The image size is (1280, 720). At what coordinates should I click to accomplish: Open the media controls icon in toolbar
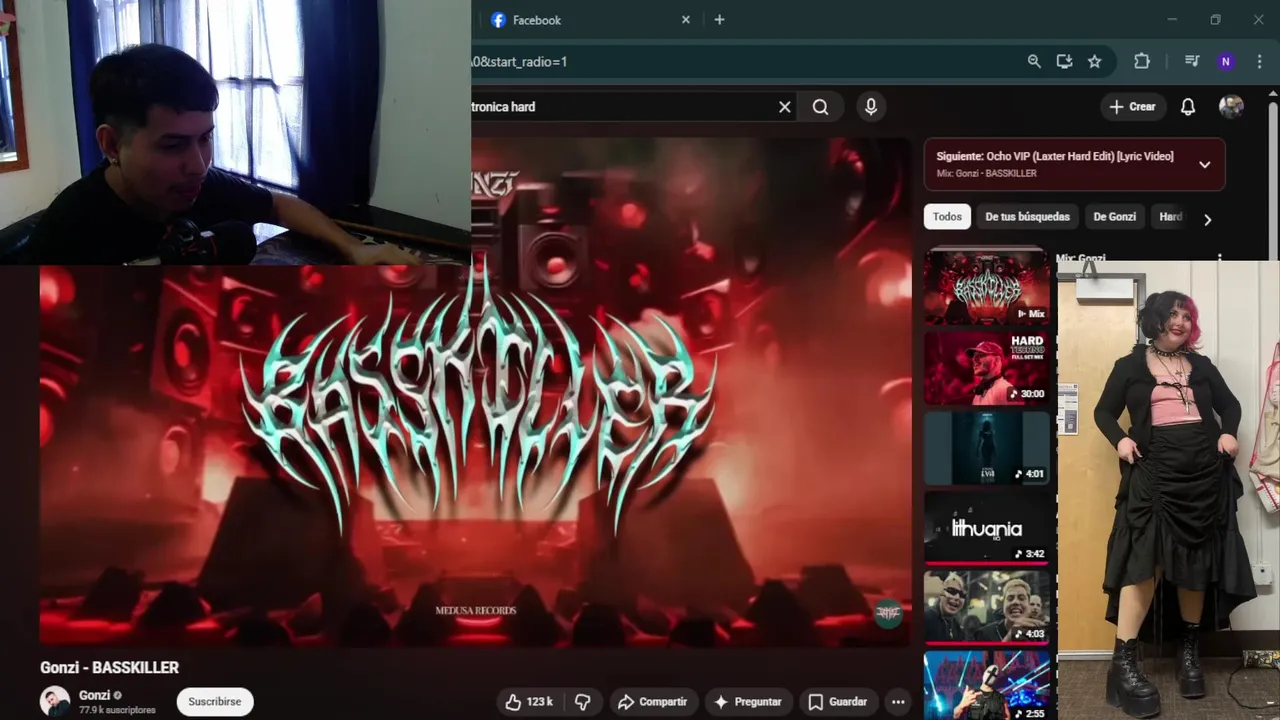click(x=1192, y=61)
